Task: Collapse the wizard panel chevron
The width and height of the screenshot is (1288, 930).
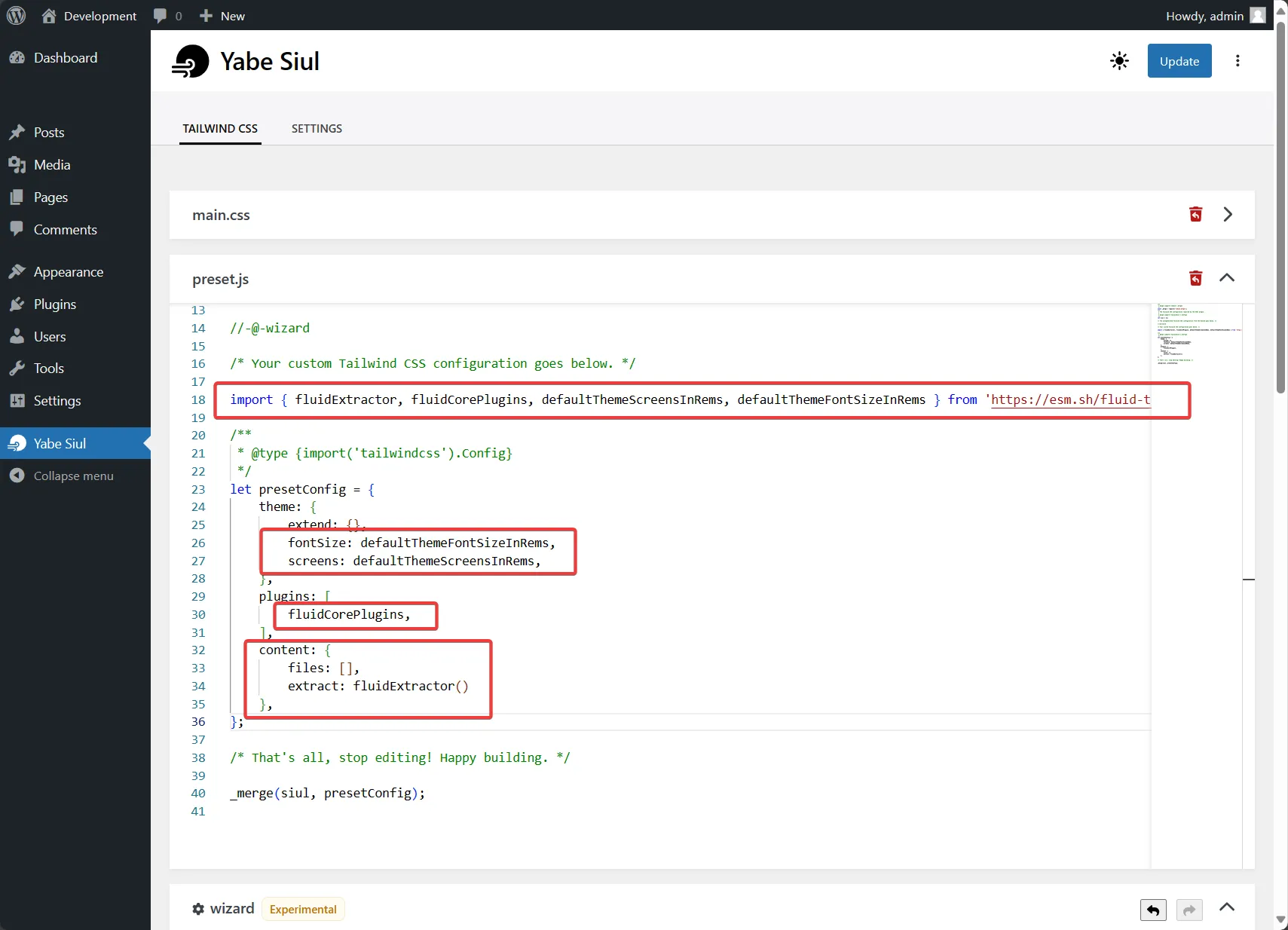Action: (1227, 907)
